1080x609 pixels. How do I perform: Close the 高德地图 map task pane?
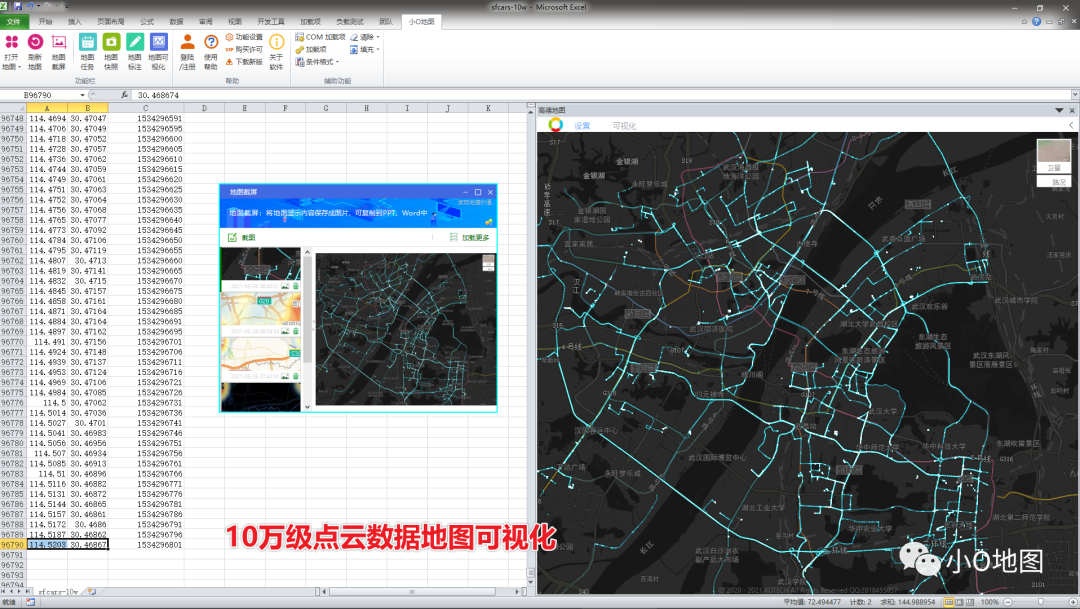click(1072, 110)
